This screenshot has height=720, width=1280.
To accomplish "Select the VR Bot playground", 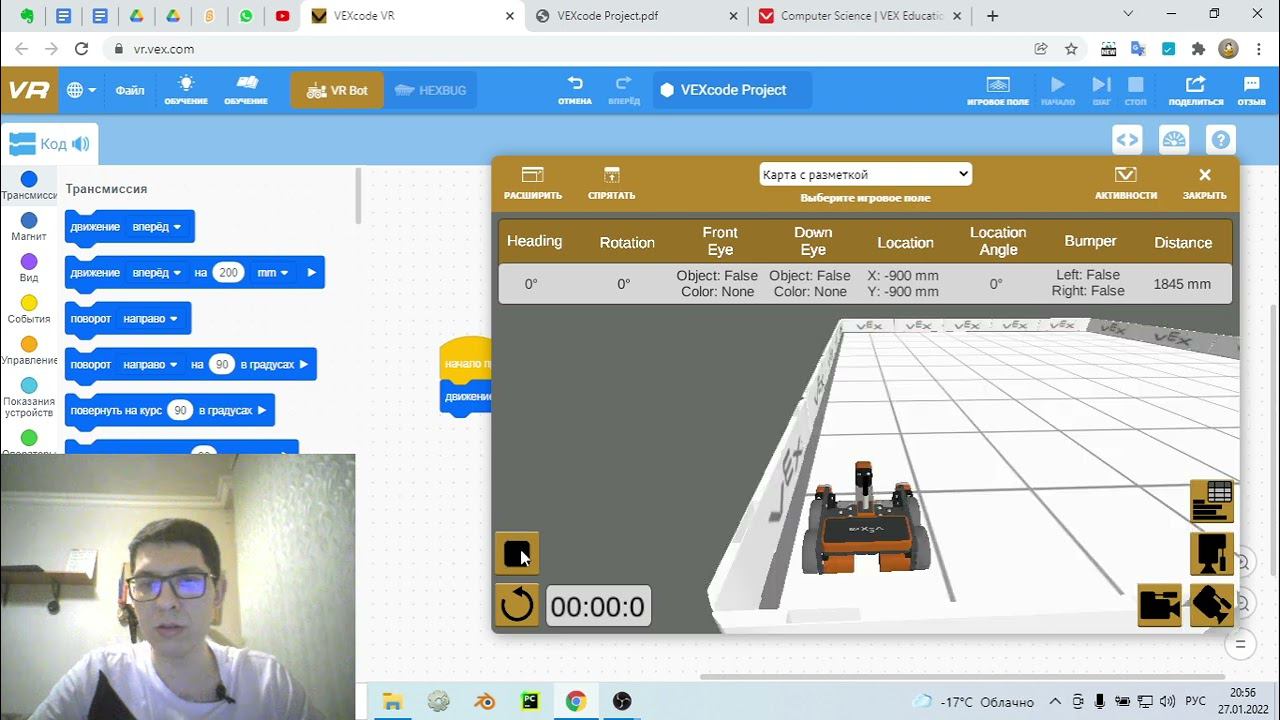I will (x=337, y=90).
